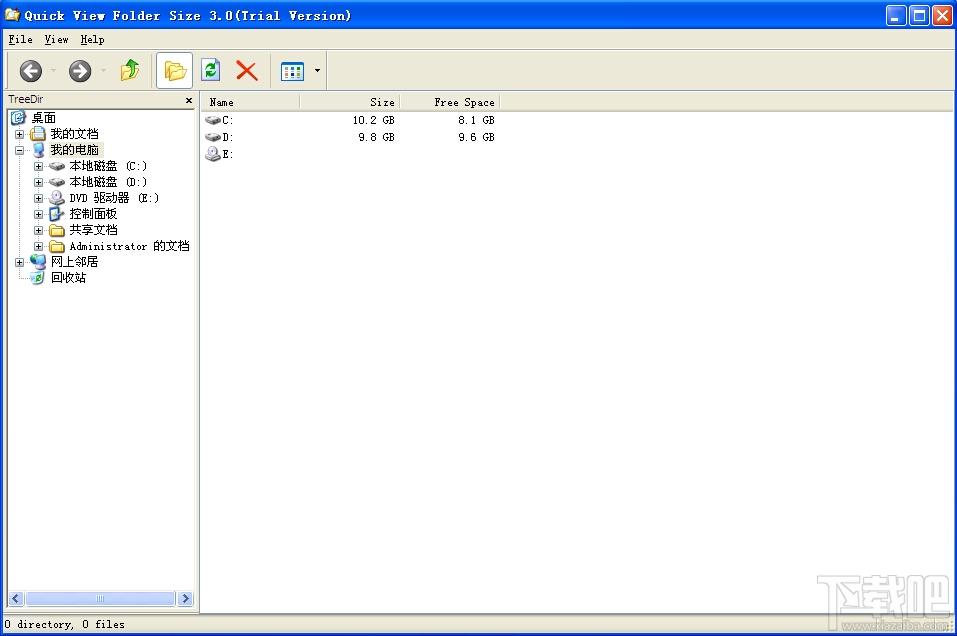Close the TreeDir panel
The height and width of the screenshot is (636, 957).
pos(189,100)
